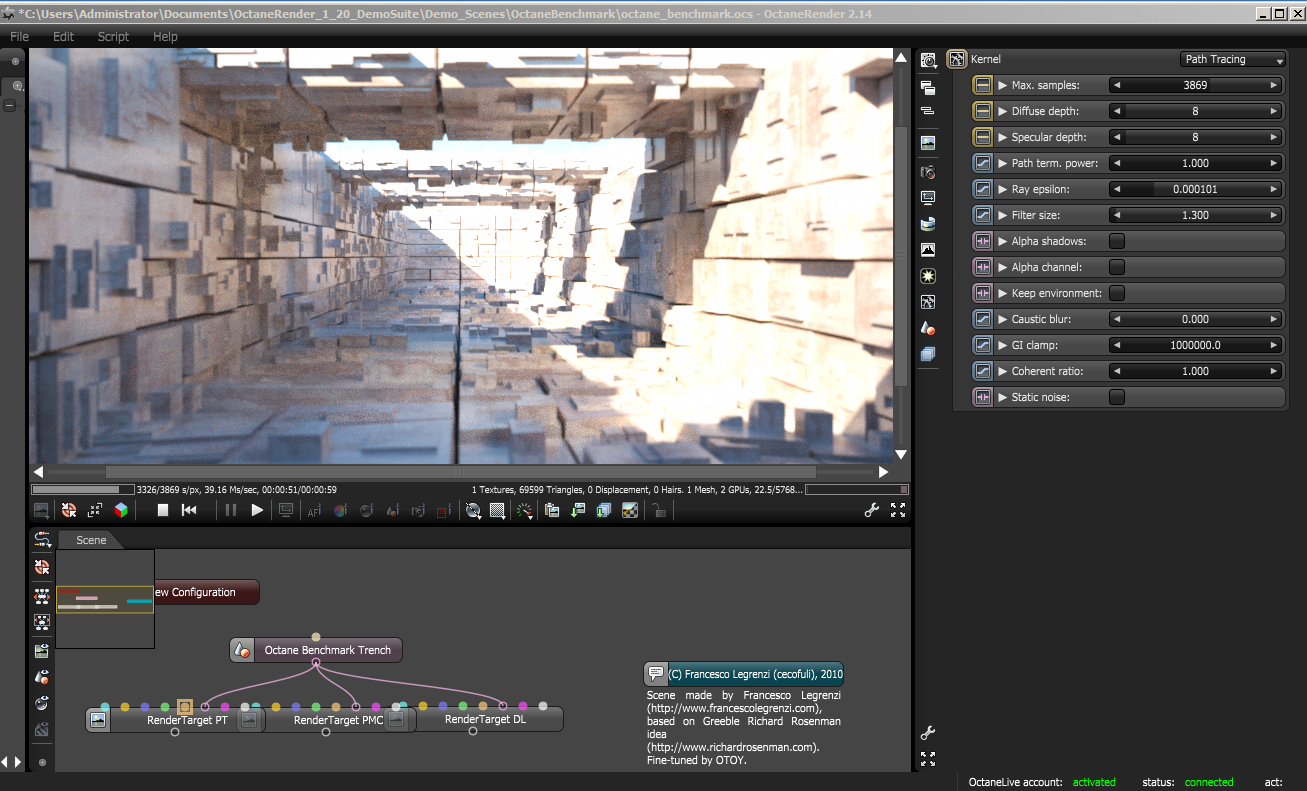Viewport: 1307px width, 791px height.
Task: Expand the Filter size row triangle
Action: pyautogui.click(x=1002, y=215)
